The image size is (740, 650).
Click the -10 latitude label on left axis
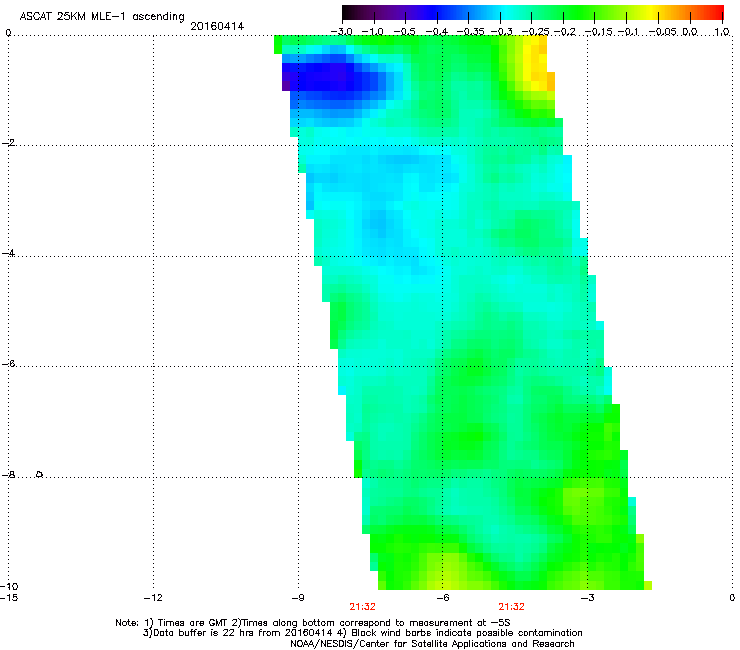tap(9, 586)
